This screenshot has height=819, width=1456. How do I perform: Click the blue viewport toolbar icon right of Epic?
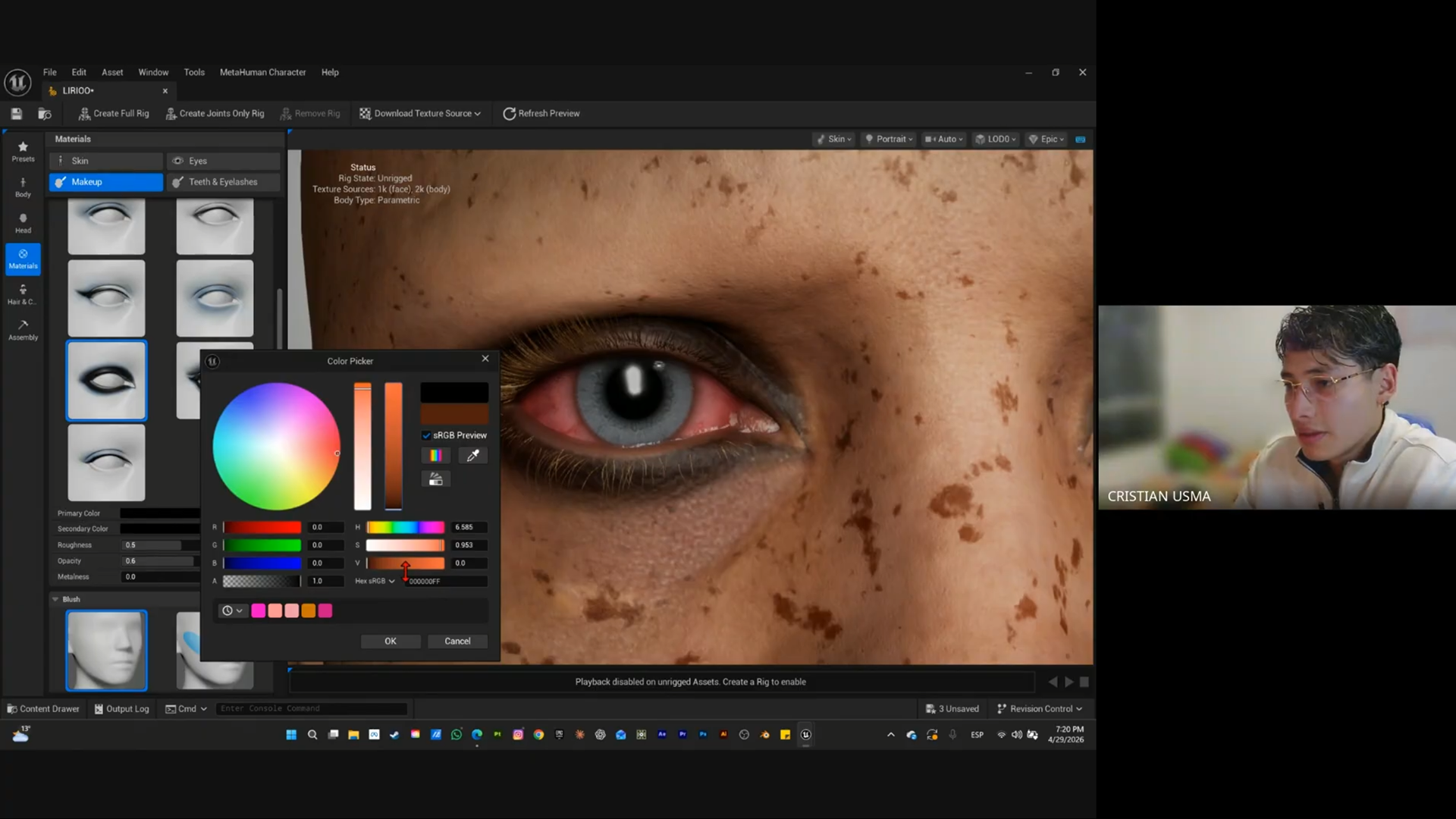(1081, 140)
